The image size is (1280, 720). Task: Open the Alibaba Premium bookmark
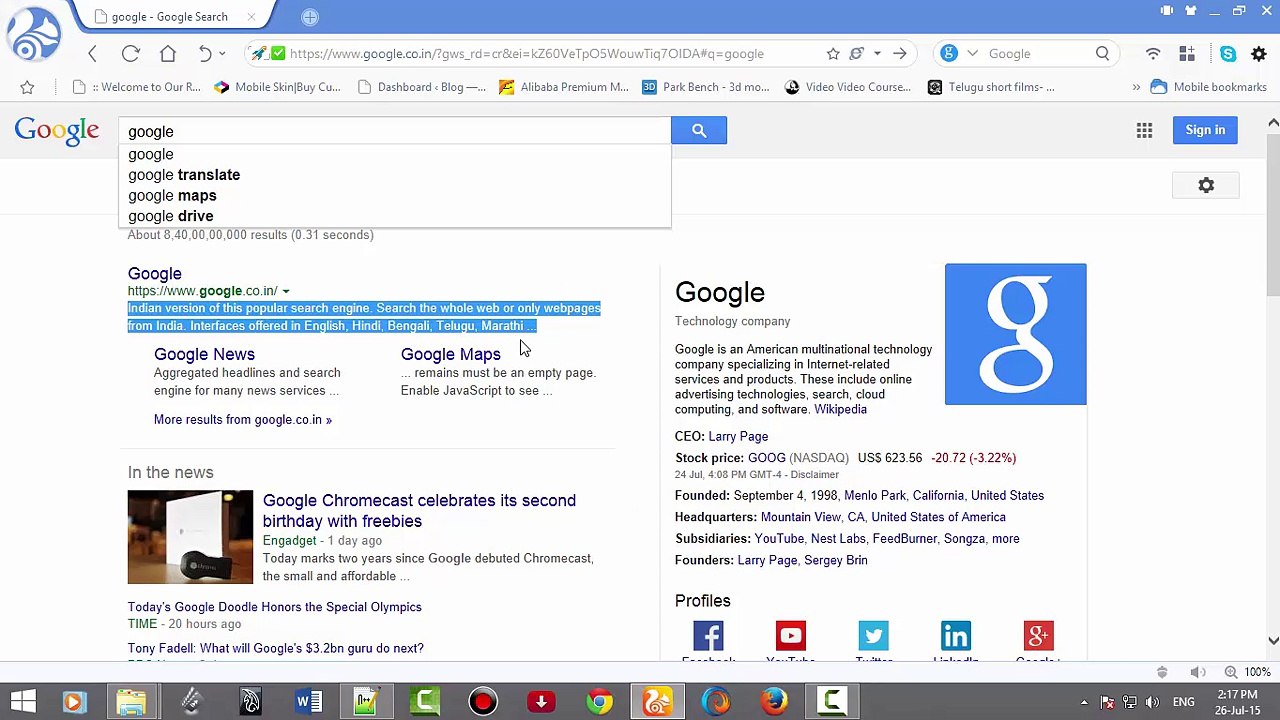(564, 87)
